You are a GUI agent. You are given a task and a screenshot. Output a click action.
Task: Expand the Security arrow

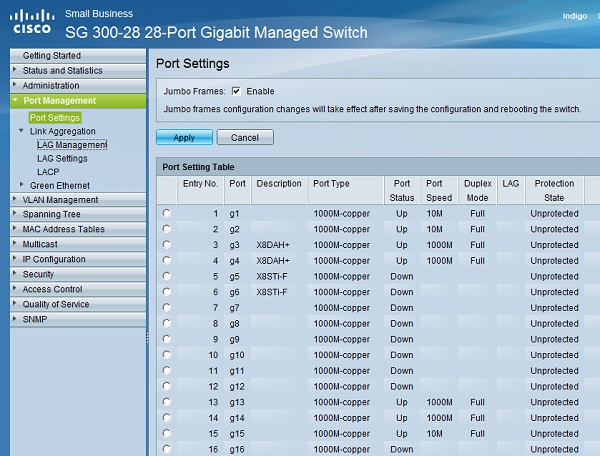coord(15,273)
